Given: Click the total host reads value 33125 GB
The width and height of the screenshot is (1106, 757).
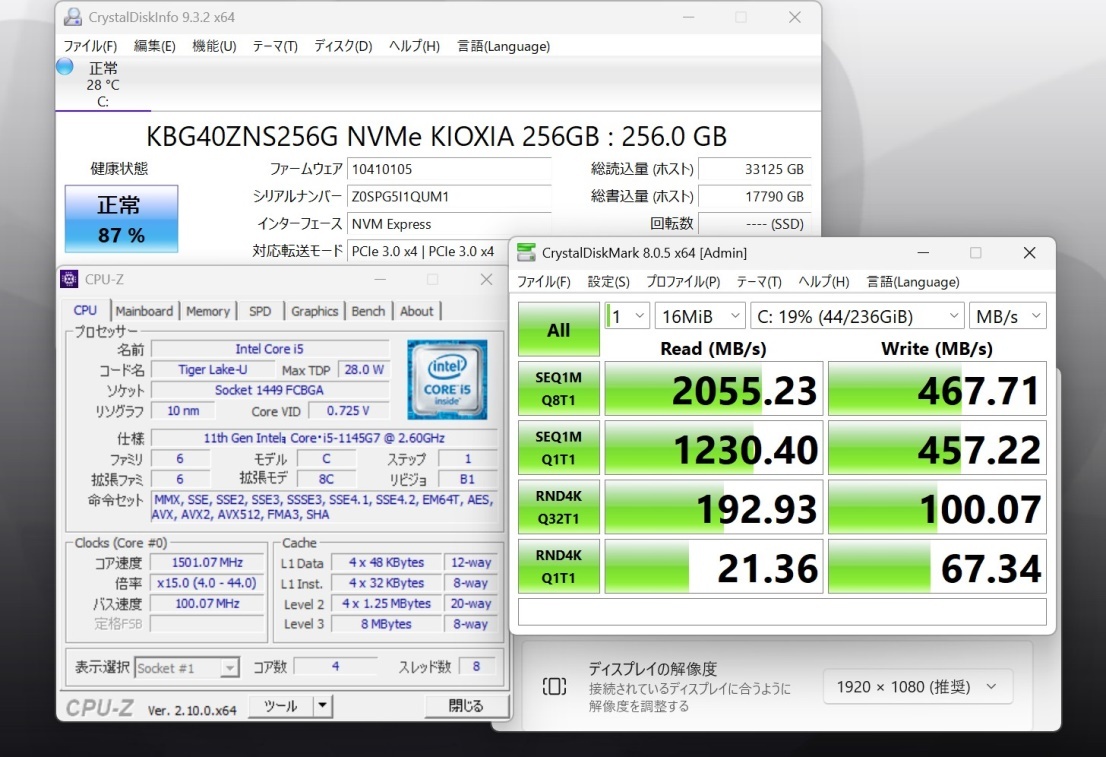Looking at the screenshot, I should pos(754,169).
